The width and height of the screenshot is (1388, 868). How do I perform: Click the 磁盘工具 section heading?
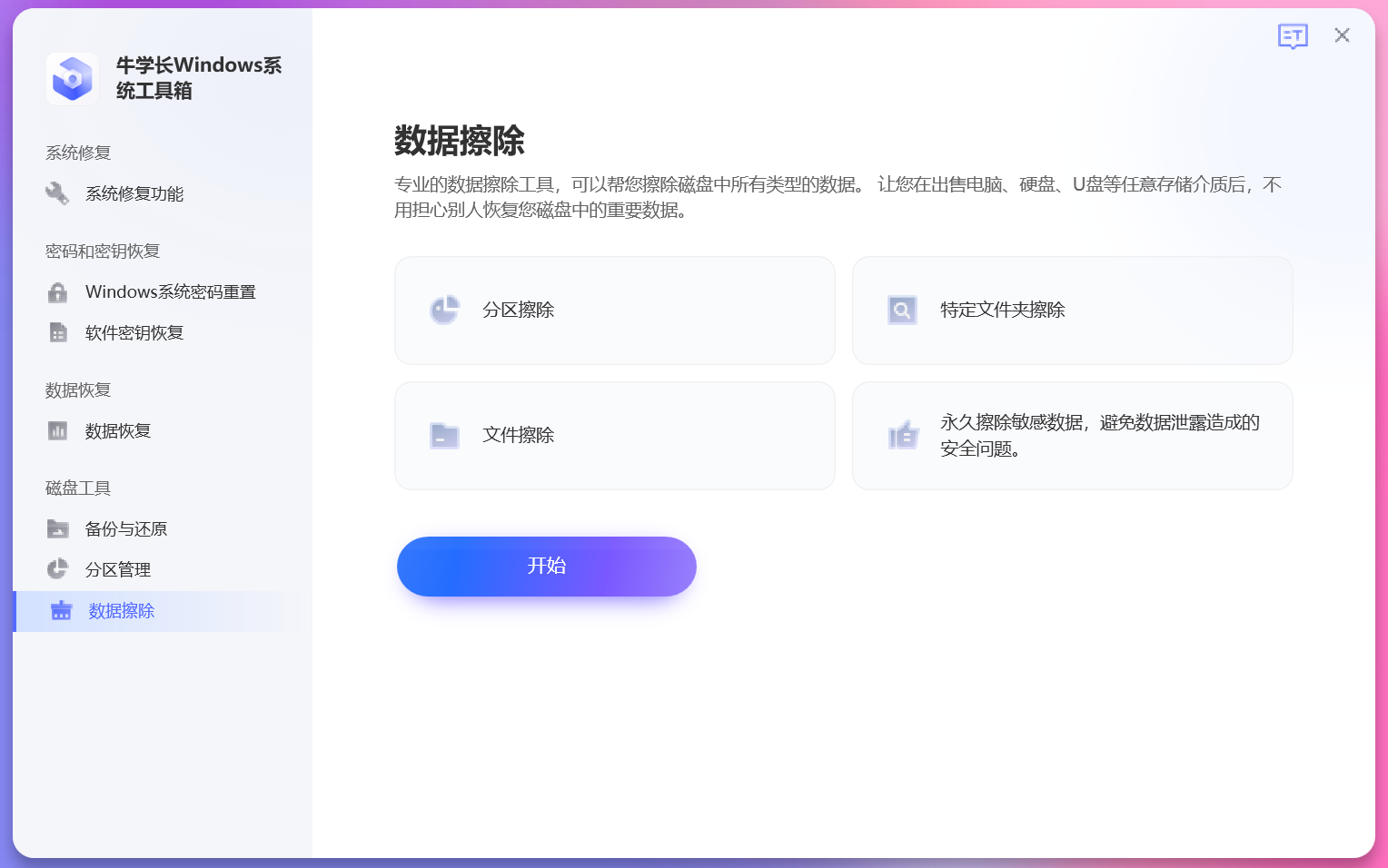coord(78,488)
